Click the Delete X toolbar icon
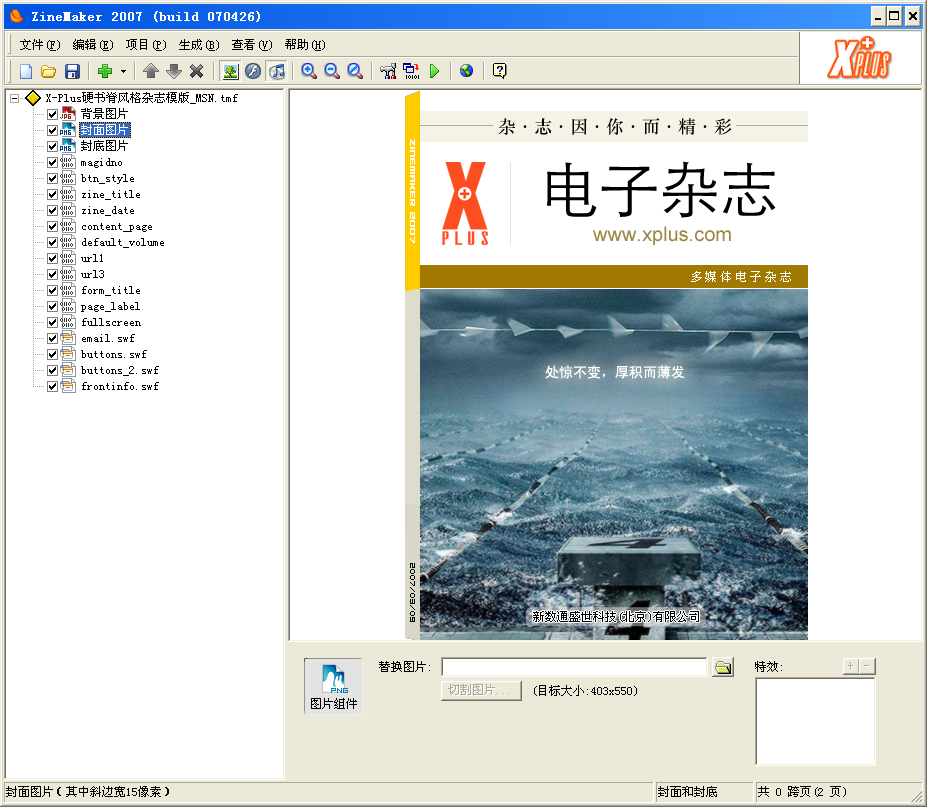927x807 pixels. tap(196, 72)
